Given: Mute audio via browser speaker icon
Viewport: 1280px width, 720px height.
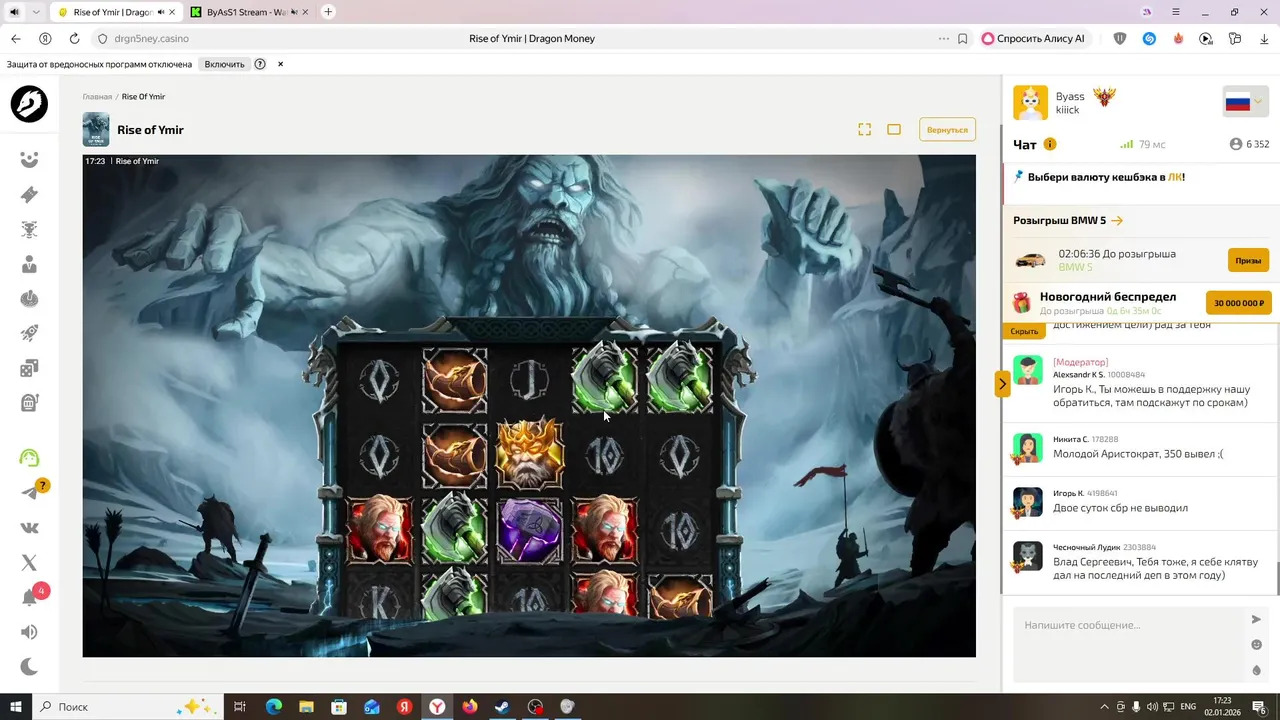Looking at the screenshot, I should coord(14,12).
